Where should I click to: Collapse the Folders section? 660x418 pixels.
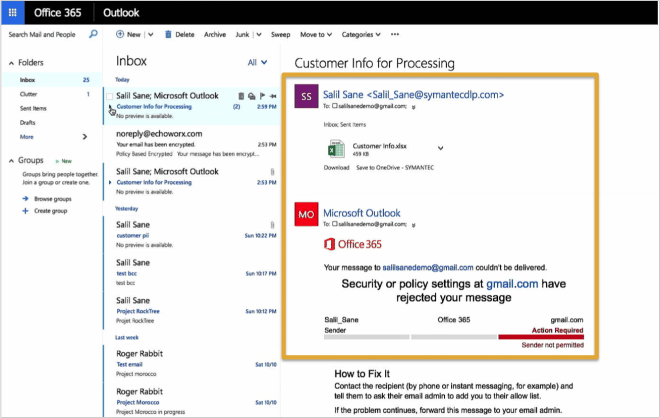point(11,63)
